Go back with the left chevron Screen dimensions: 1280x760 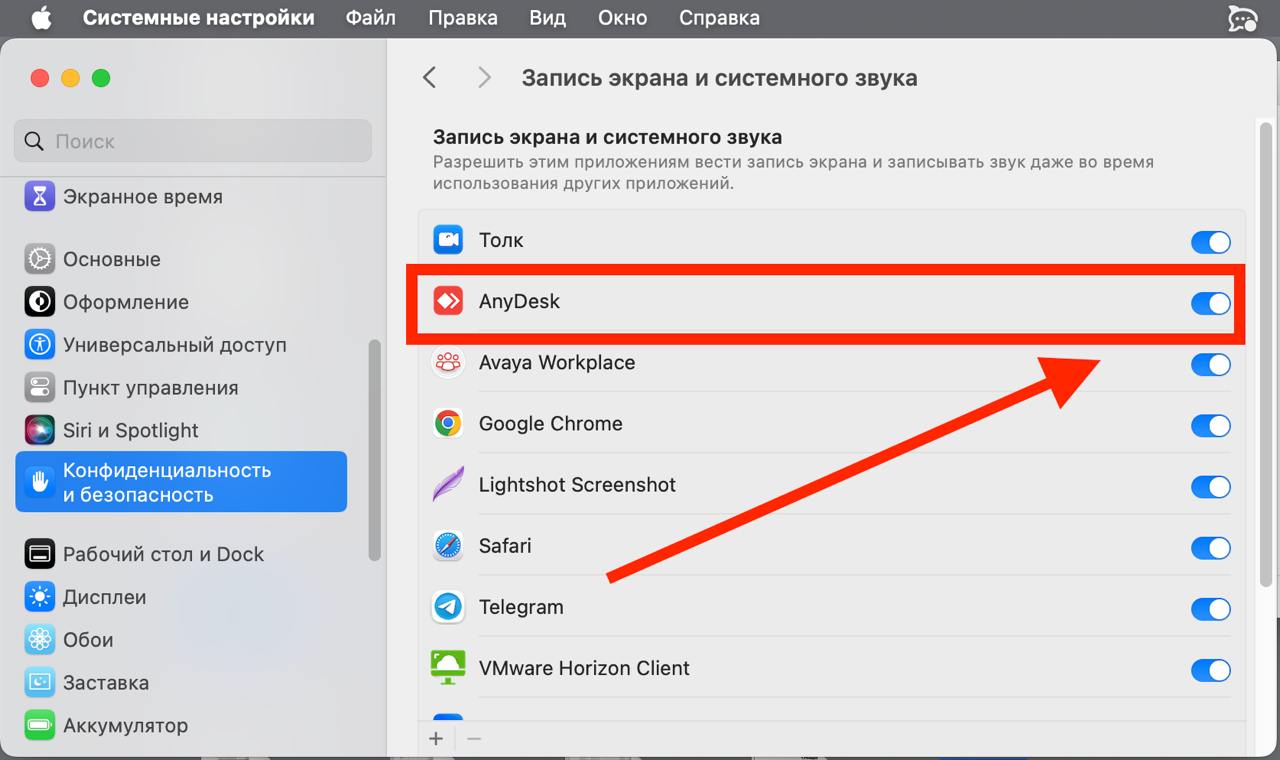point(429,77)
